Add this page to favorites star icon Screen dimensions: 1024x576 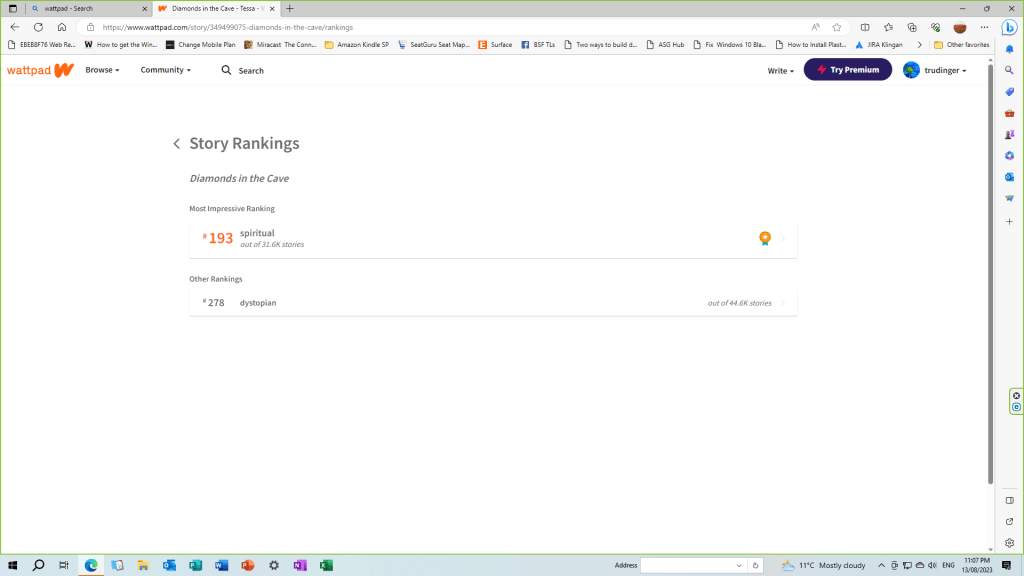tap(837, 27)
